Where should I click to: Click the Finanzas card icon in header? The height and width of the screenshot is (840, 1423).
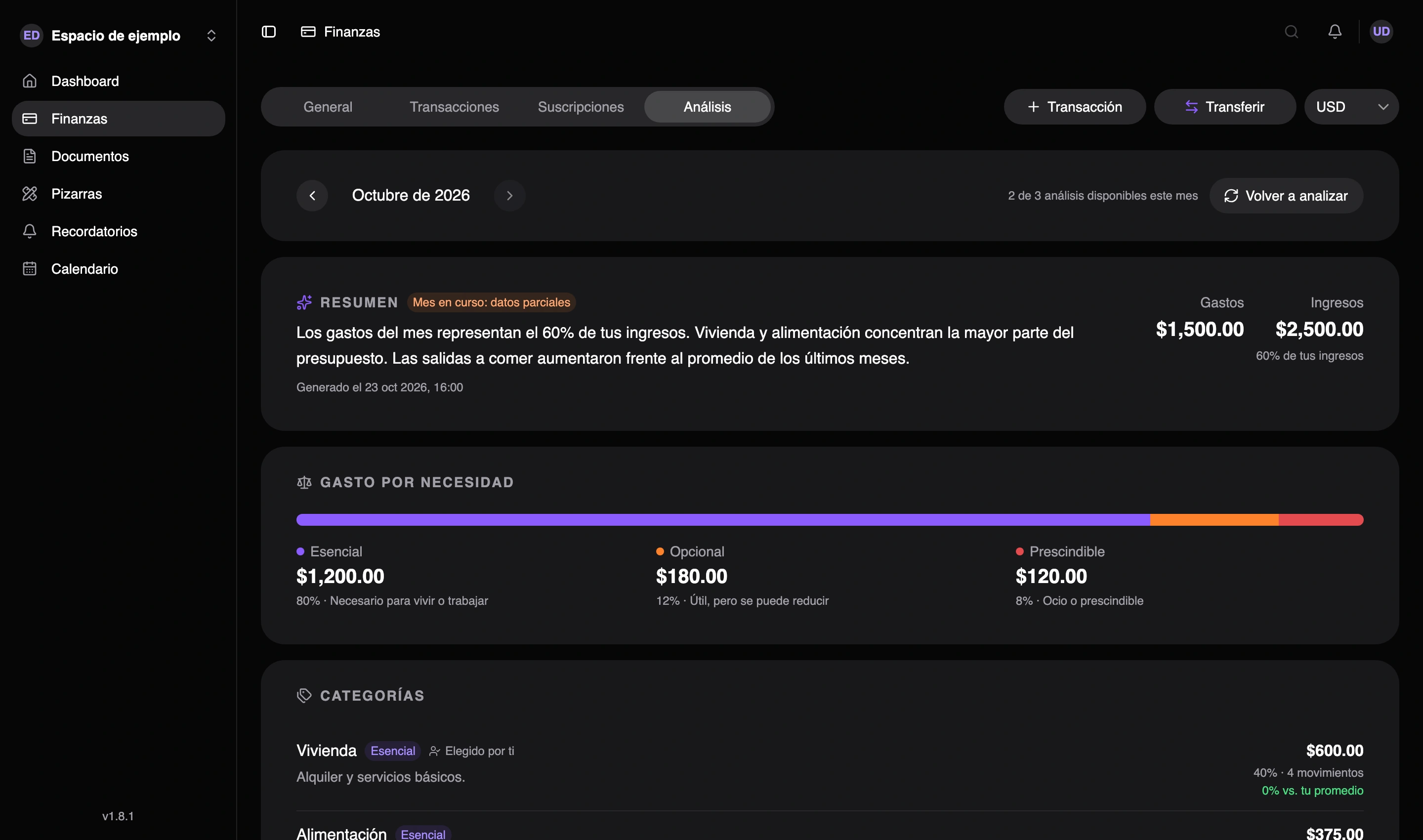308,32
